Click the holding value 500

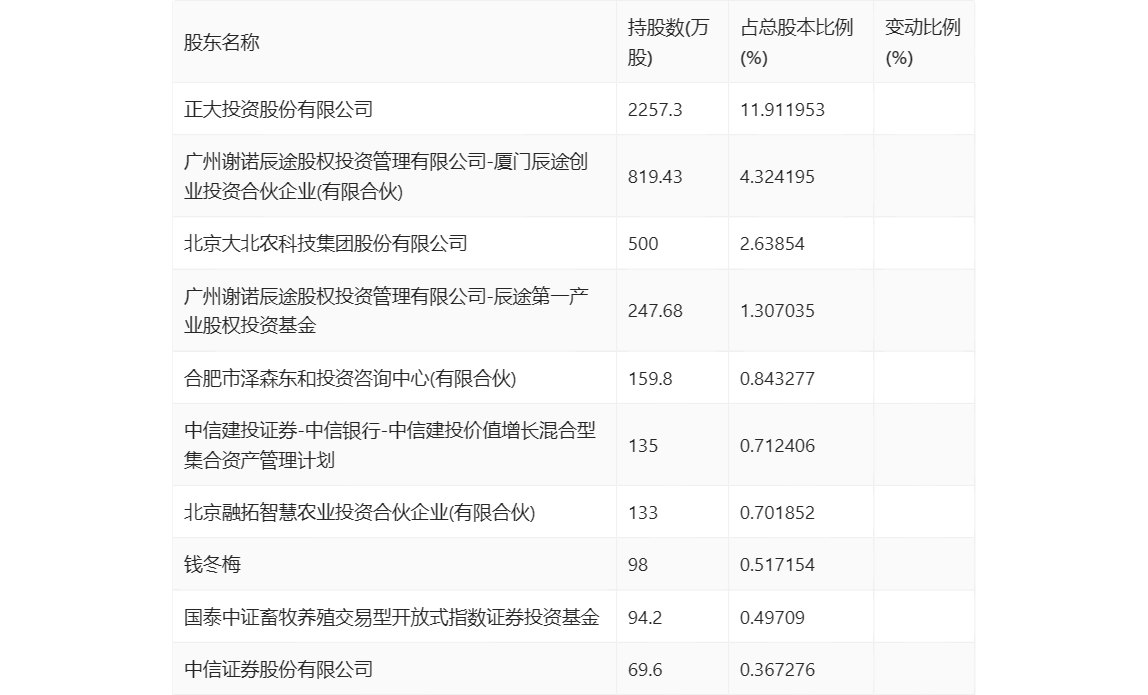point(643,244)
